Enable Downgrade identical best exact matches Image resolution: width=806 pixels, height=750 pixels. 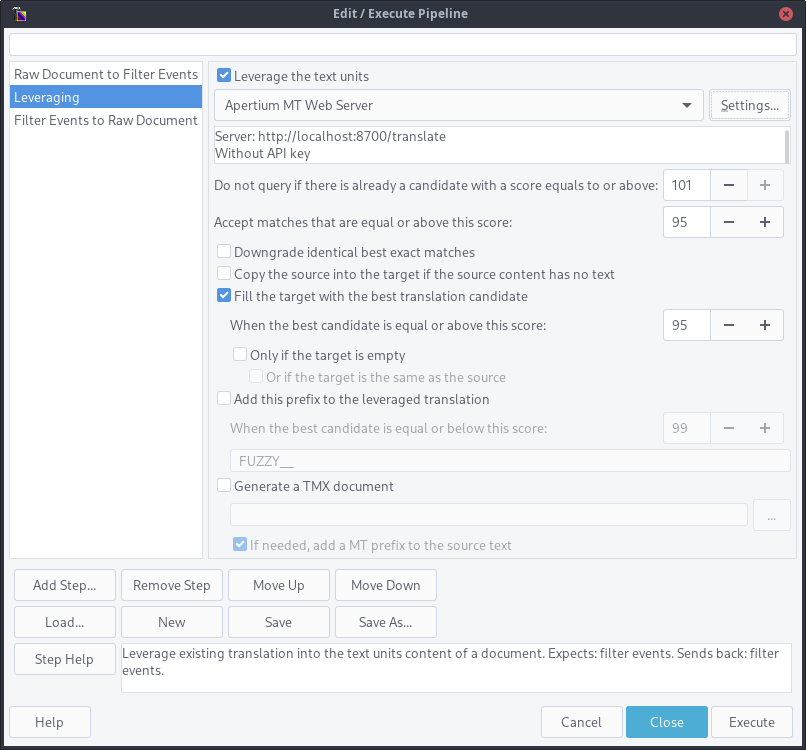pos(224,251)
